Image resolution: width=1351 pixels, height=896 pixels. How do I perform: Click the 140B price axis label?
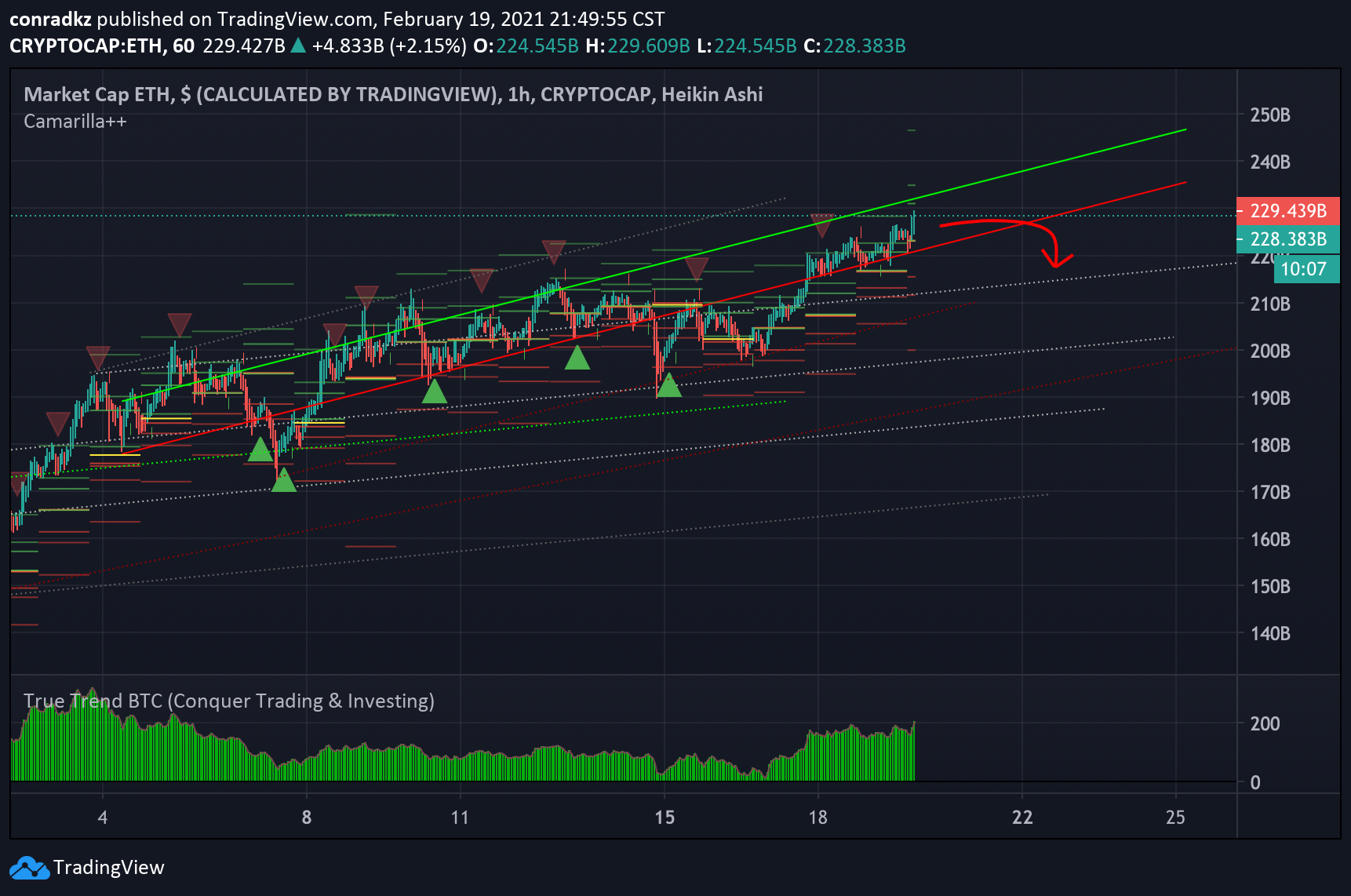click(x=1270, y=633)
